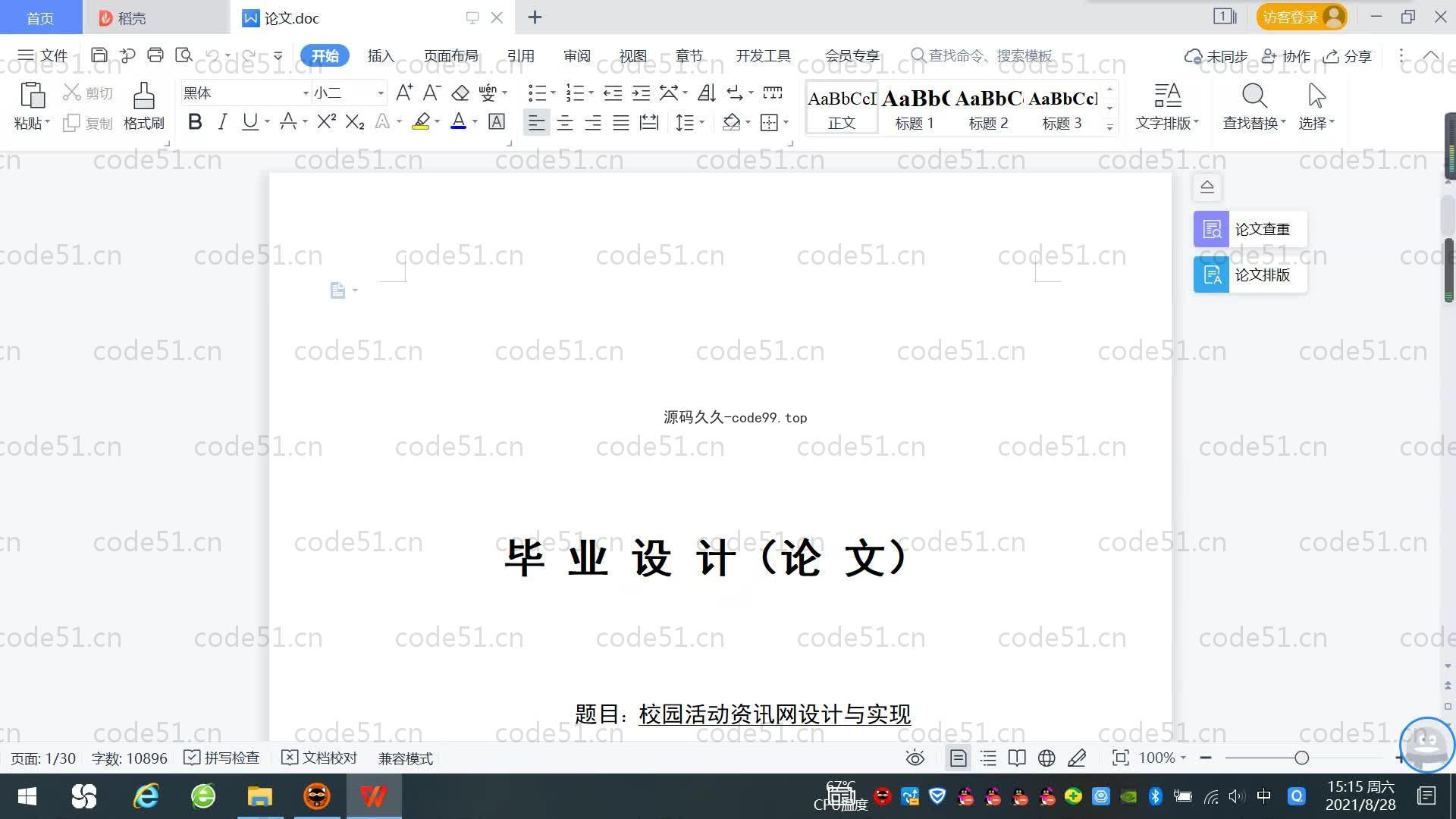Image resolution: width=1456 pixels, height=819 pixels.
Task: Collapse the side tool panel arrow
Action: coord(1207,187)
